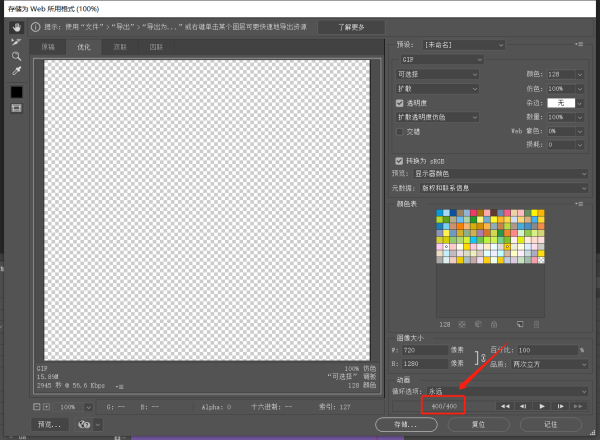The image size is (600, 440).
Task: Play the animation
Action: 542,406
